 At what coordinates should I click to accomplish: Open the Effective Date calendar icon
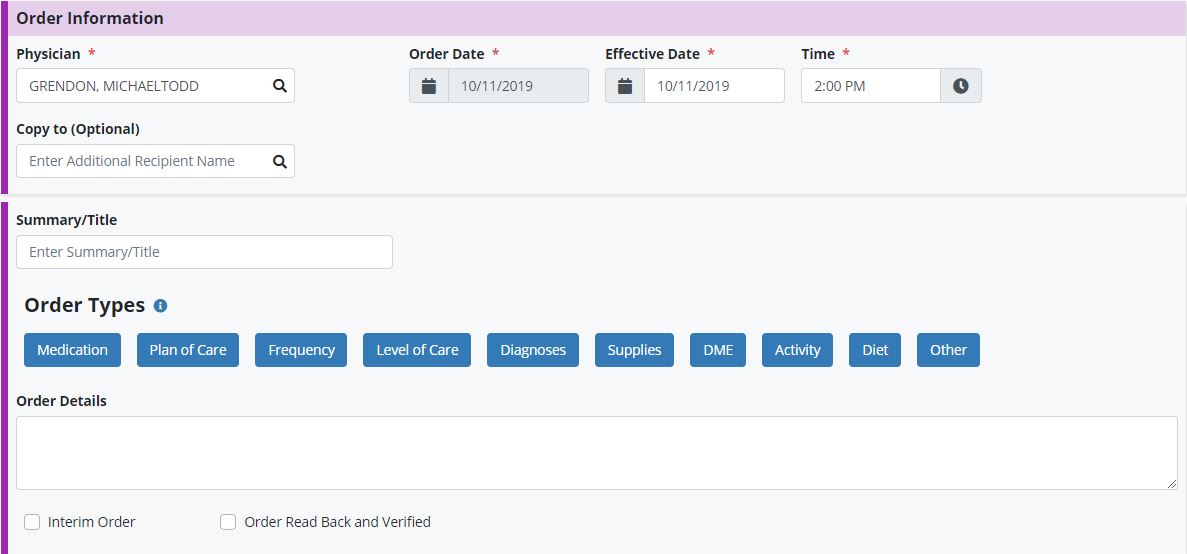point(625,86)
